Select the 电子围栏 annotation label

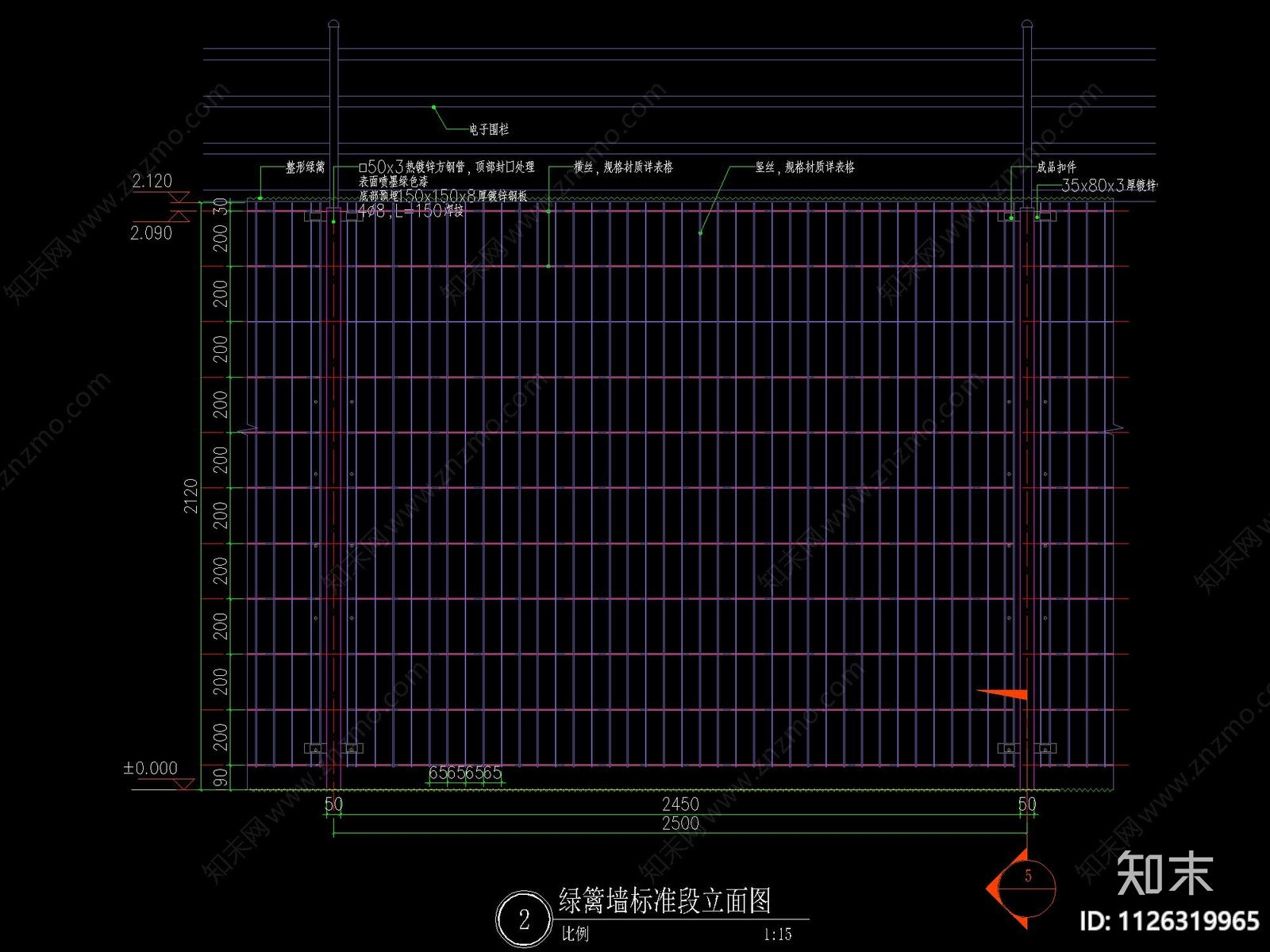pyautogui.click(x=488, y=129)
